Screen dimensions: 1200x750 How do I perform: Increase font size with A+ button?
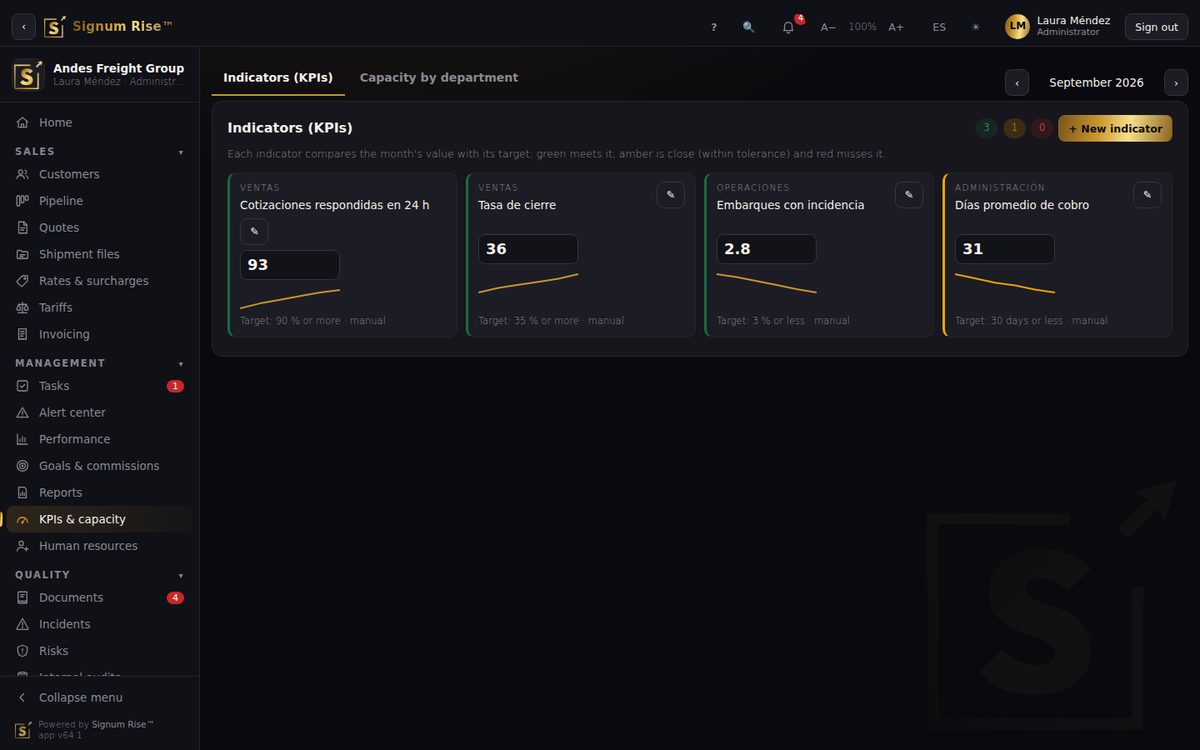pyautogui.click(x=896, y=27)
